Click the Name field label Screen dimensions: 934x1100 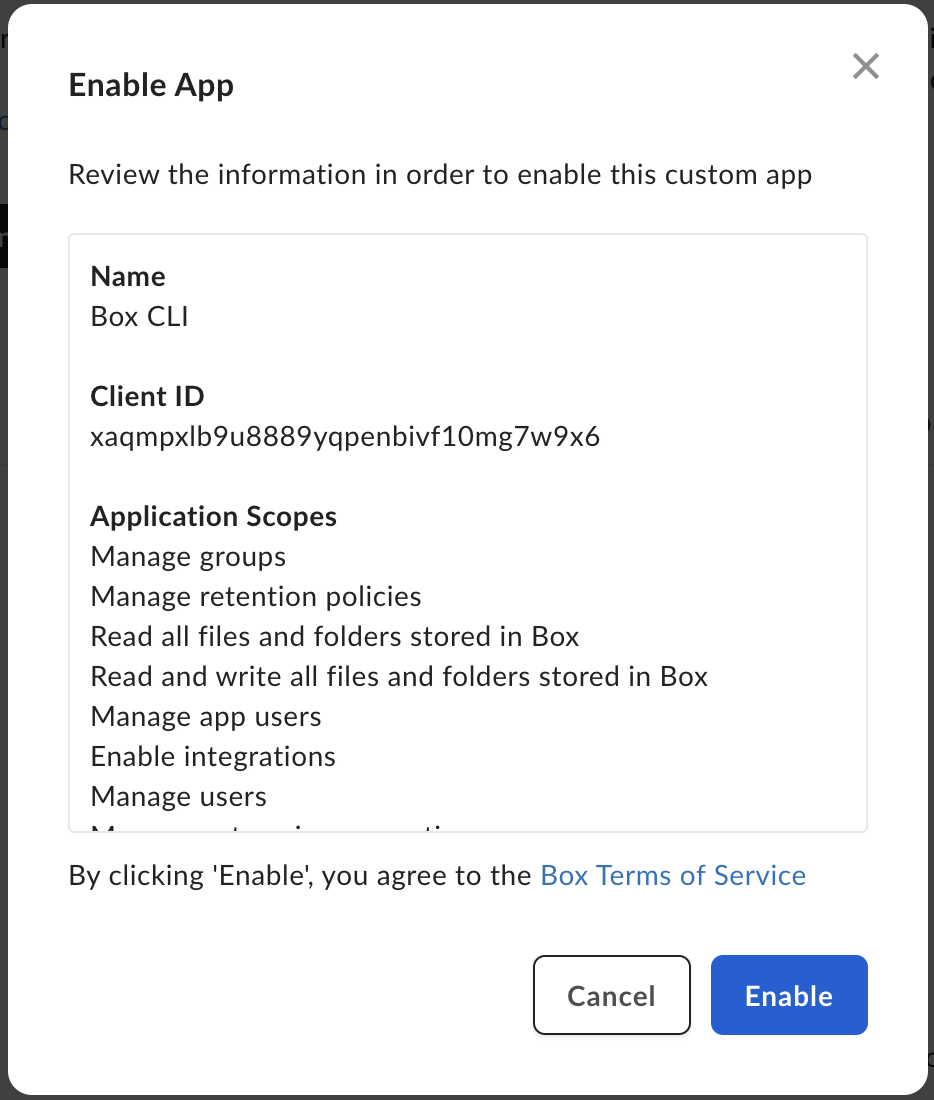(x=128, y=276)
